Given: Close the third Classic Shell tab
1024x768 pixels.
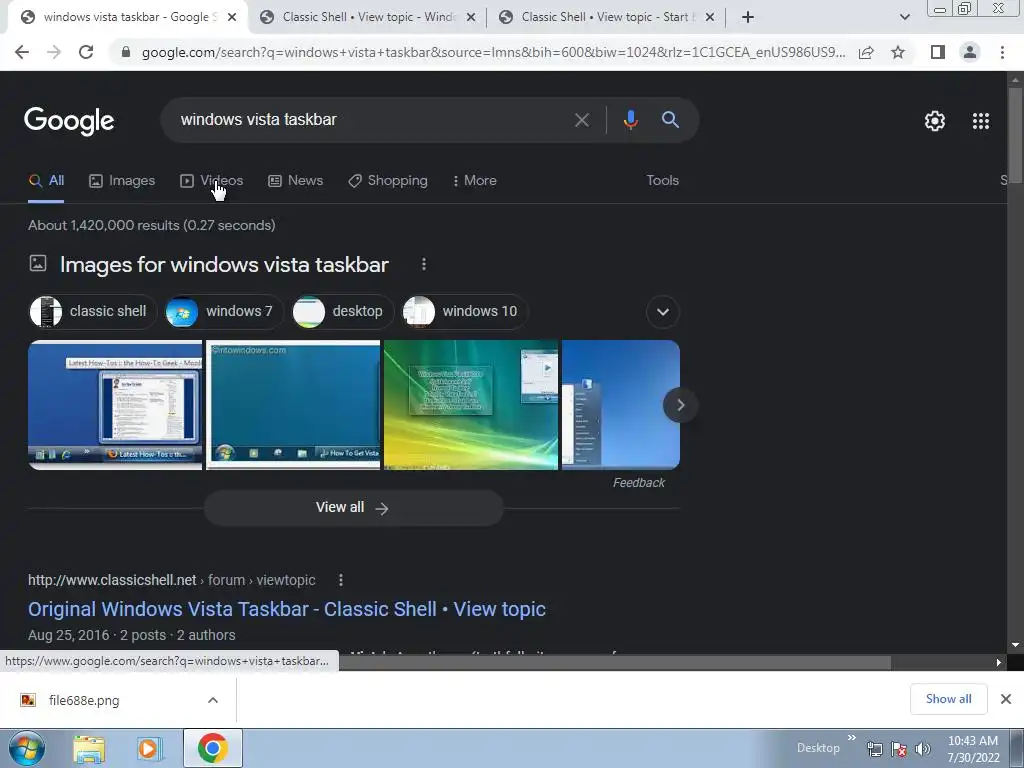Looking at the screenshot, I should [x=710, y=17].
